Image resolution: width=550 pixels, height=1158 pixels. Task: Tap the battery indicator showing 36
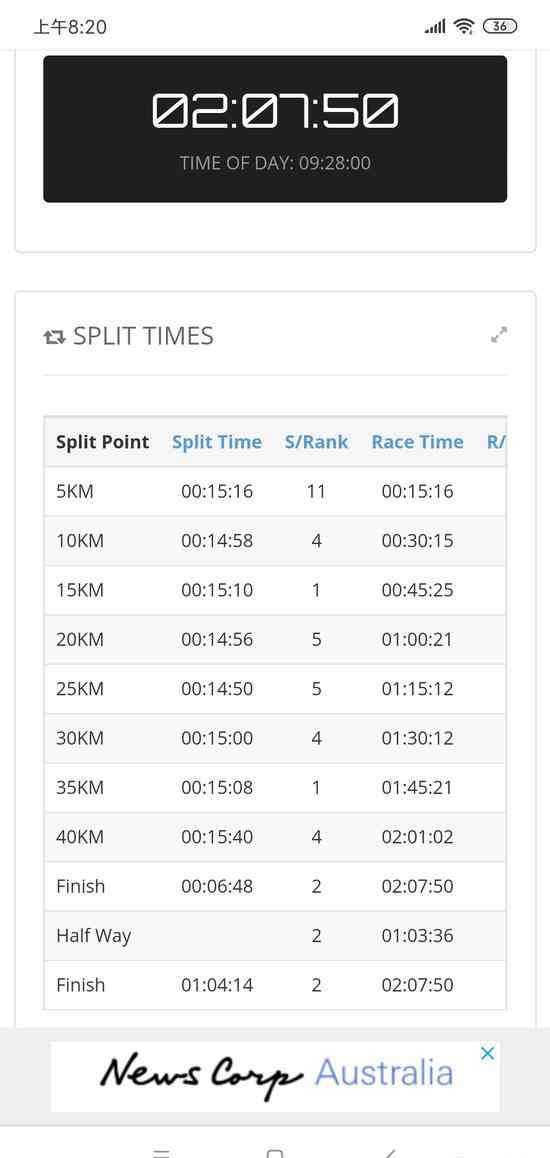coord(500,27)
